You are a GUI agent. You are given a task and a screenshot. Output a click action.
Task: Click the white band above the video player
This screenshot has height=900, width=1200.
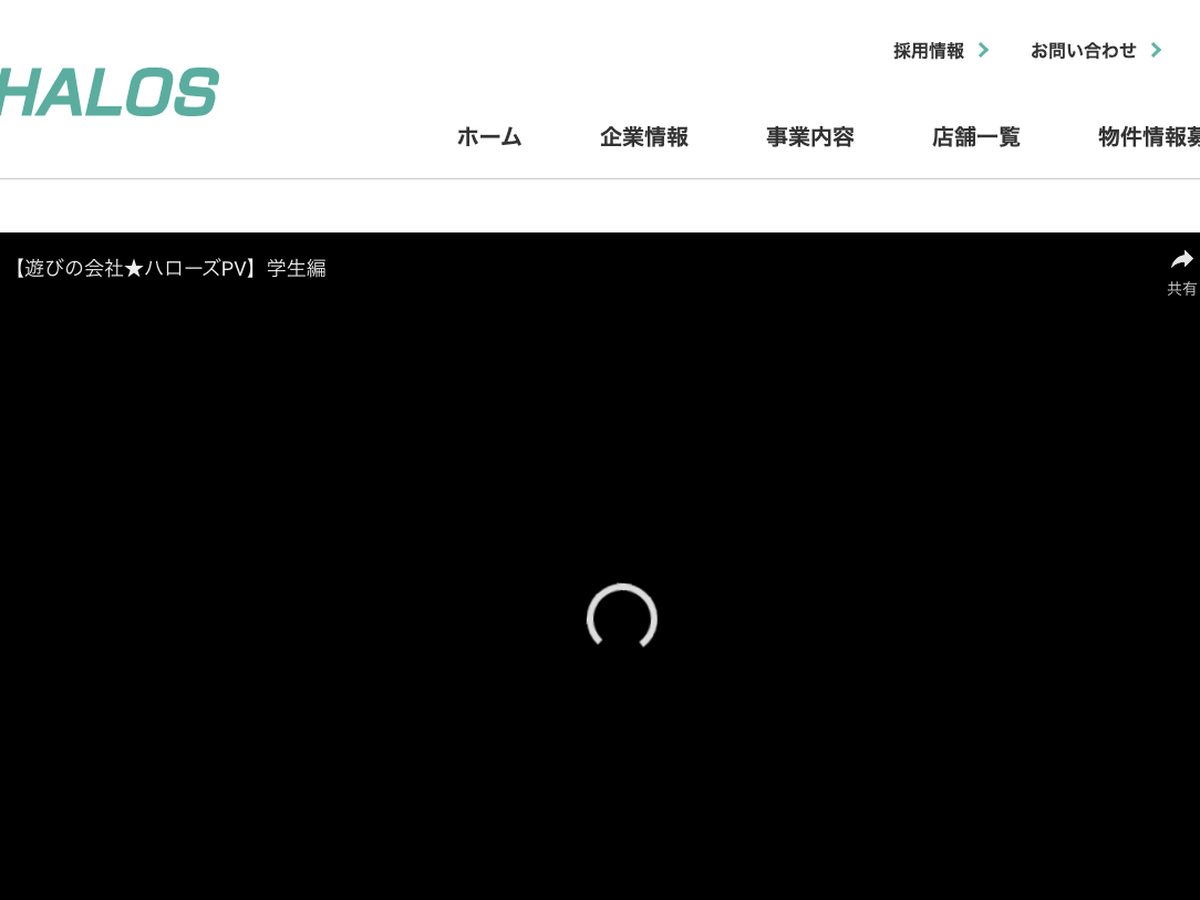[600, 207]
